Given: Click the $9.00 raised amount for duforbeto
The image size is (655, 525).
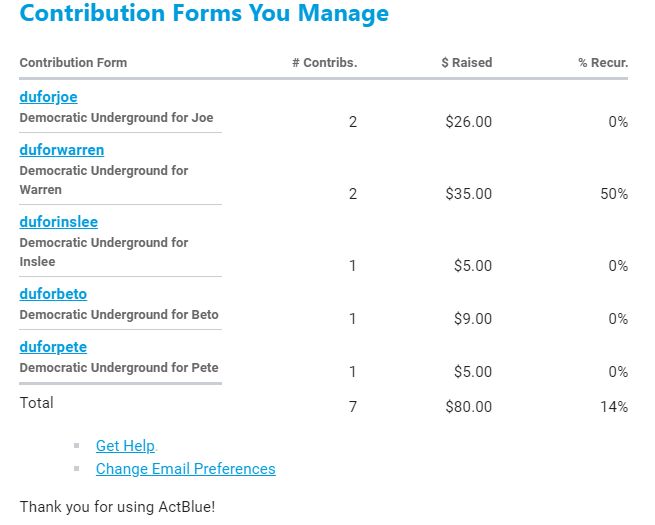Looking at the screenshot, I should (472, 319).
